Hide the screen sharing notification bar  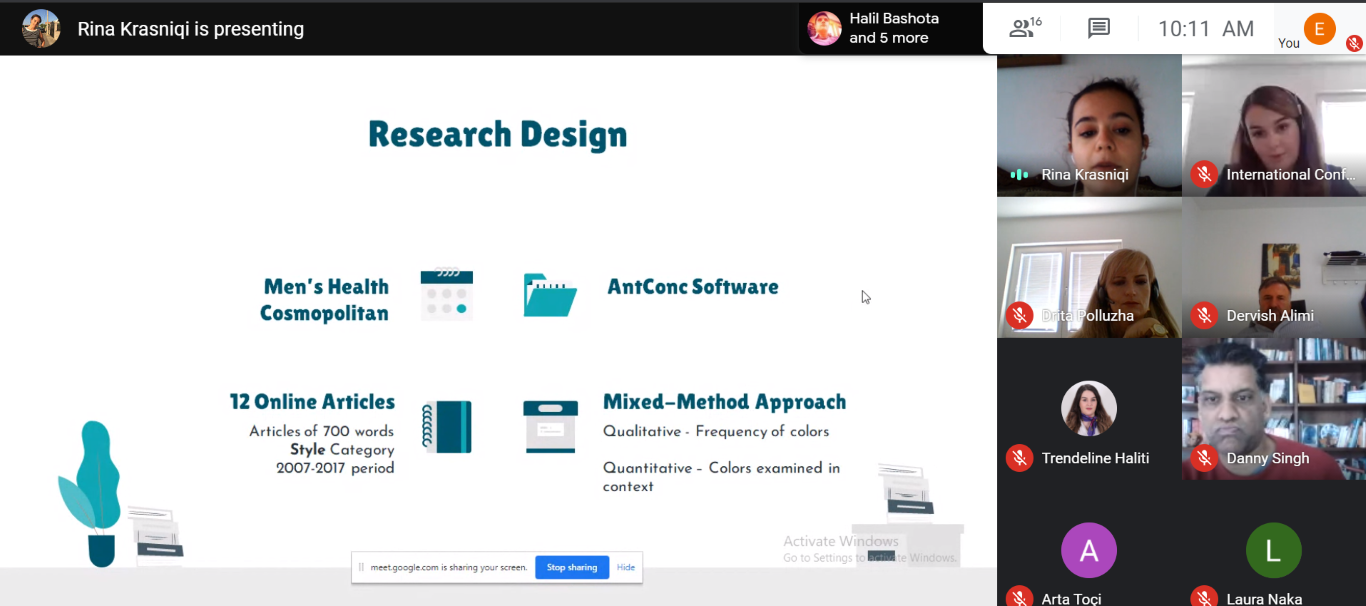(x=625, y=567)
